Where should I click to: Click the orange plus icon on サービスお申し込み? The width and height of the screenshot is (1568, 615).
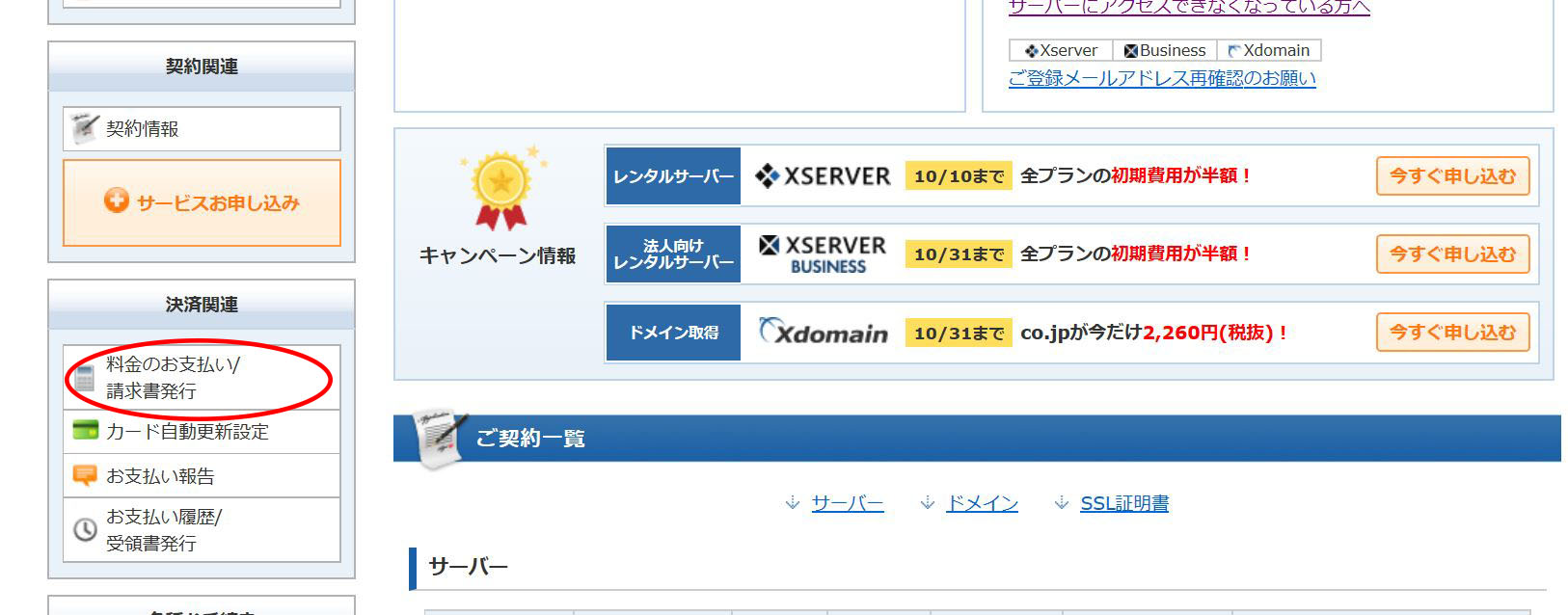click(117, 201)
